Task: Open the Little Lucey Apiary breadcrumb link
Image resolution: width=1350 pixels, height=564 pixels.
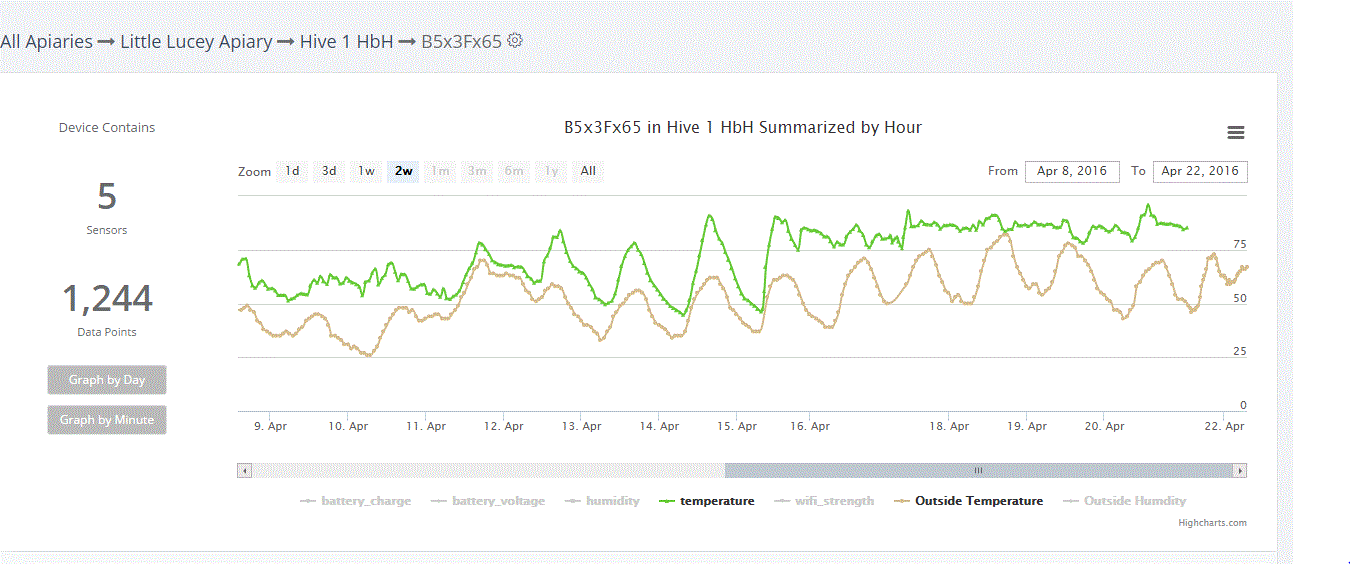Action: click(196, 42)
